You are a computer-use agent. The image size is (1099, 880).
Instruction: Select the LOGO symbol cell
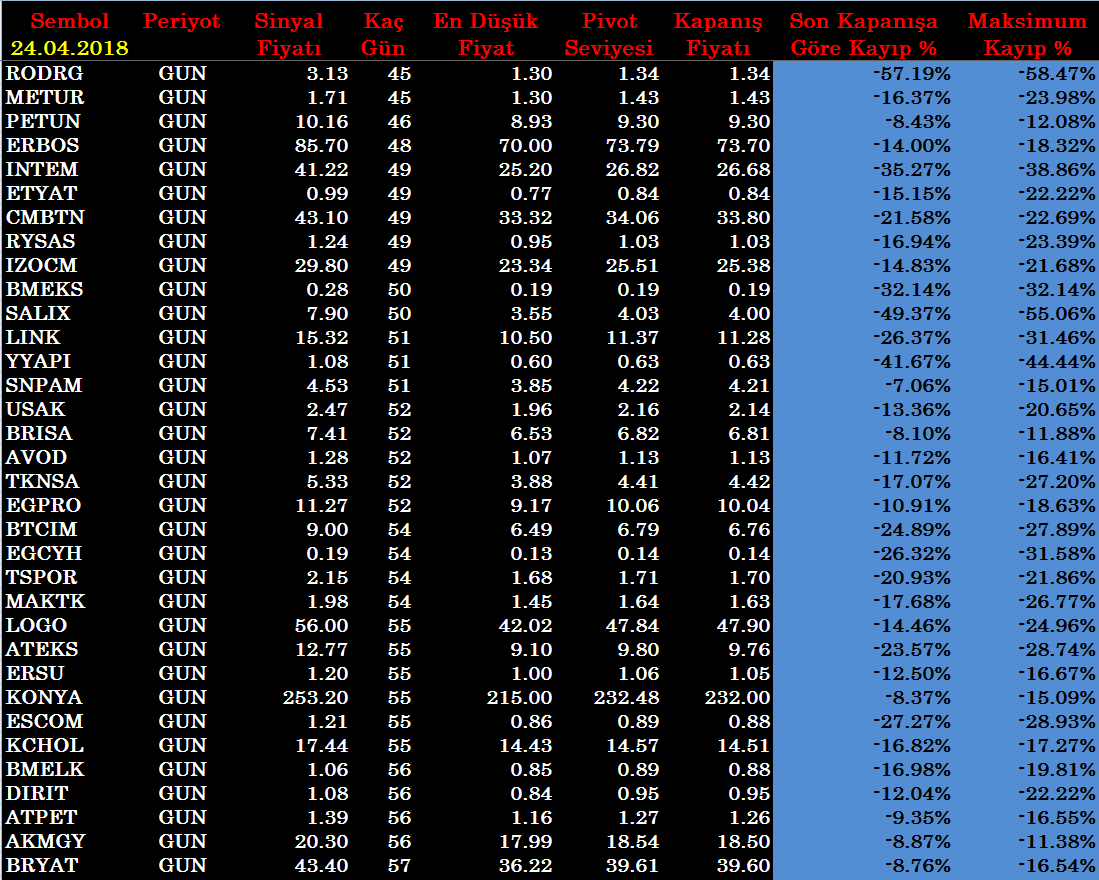[36, 625]
